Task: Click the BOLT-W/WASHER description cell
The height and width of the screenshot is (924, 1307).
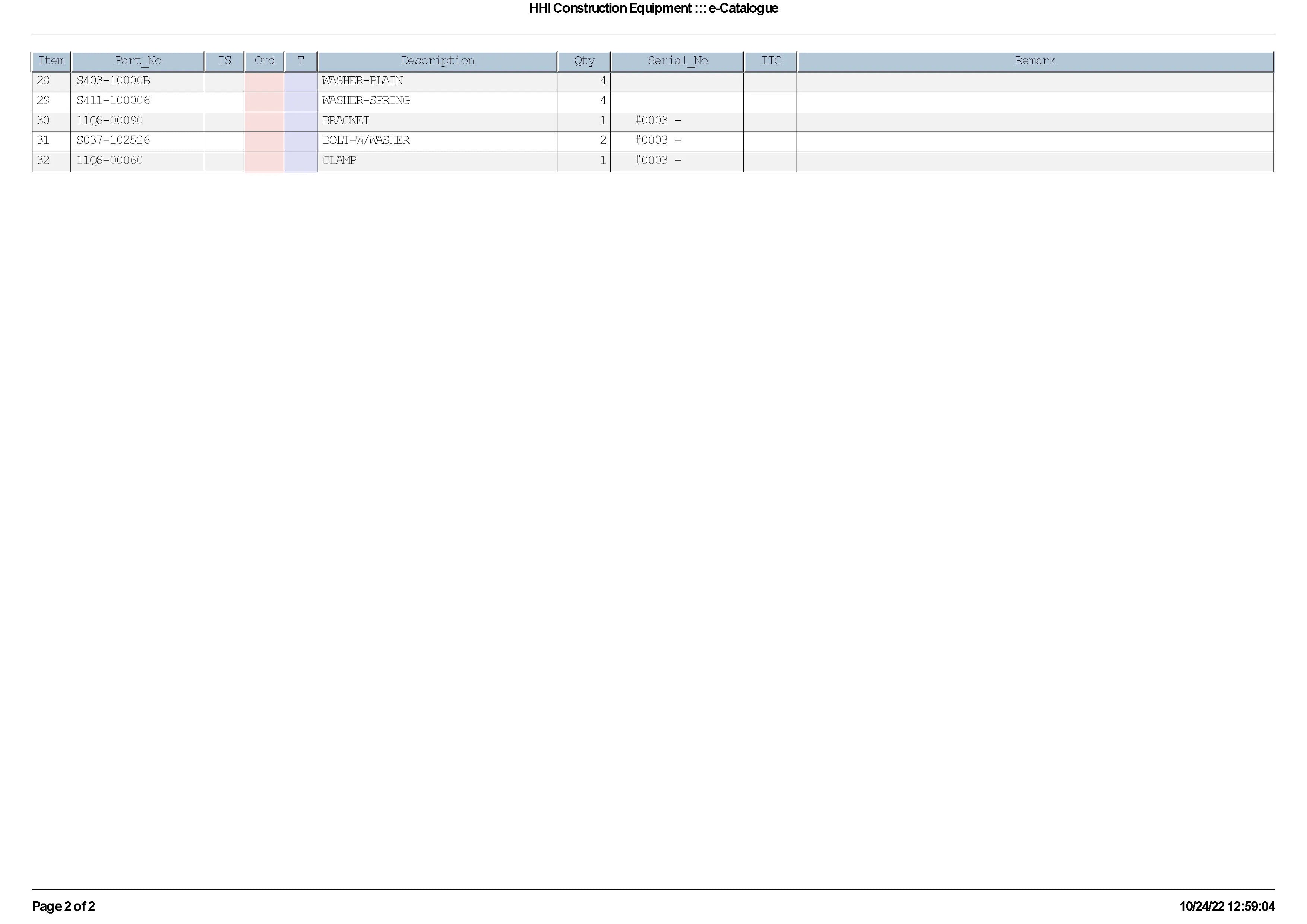Action: pos(366,140)
